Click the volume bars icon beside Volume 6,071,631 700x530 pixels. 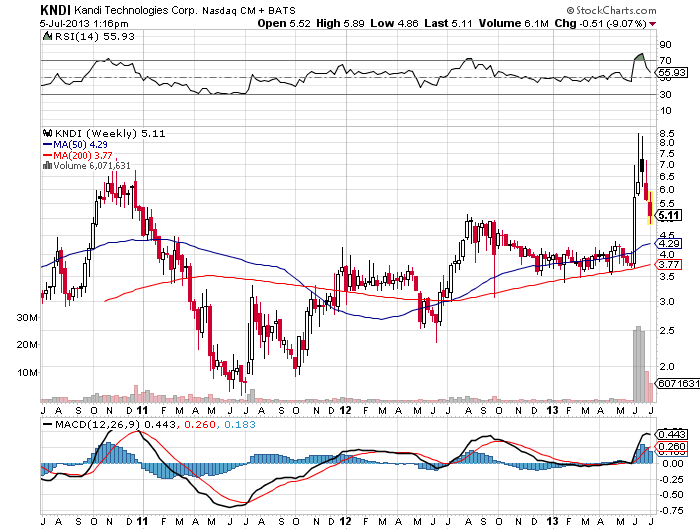tap(47, 166)
